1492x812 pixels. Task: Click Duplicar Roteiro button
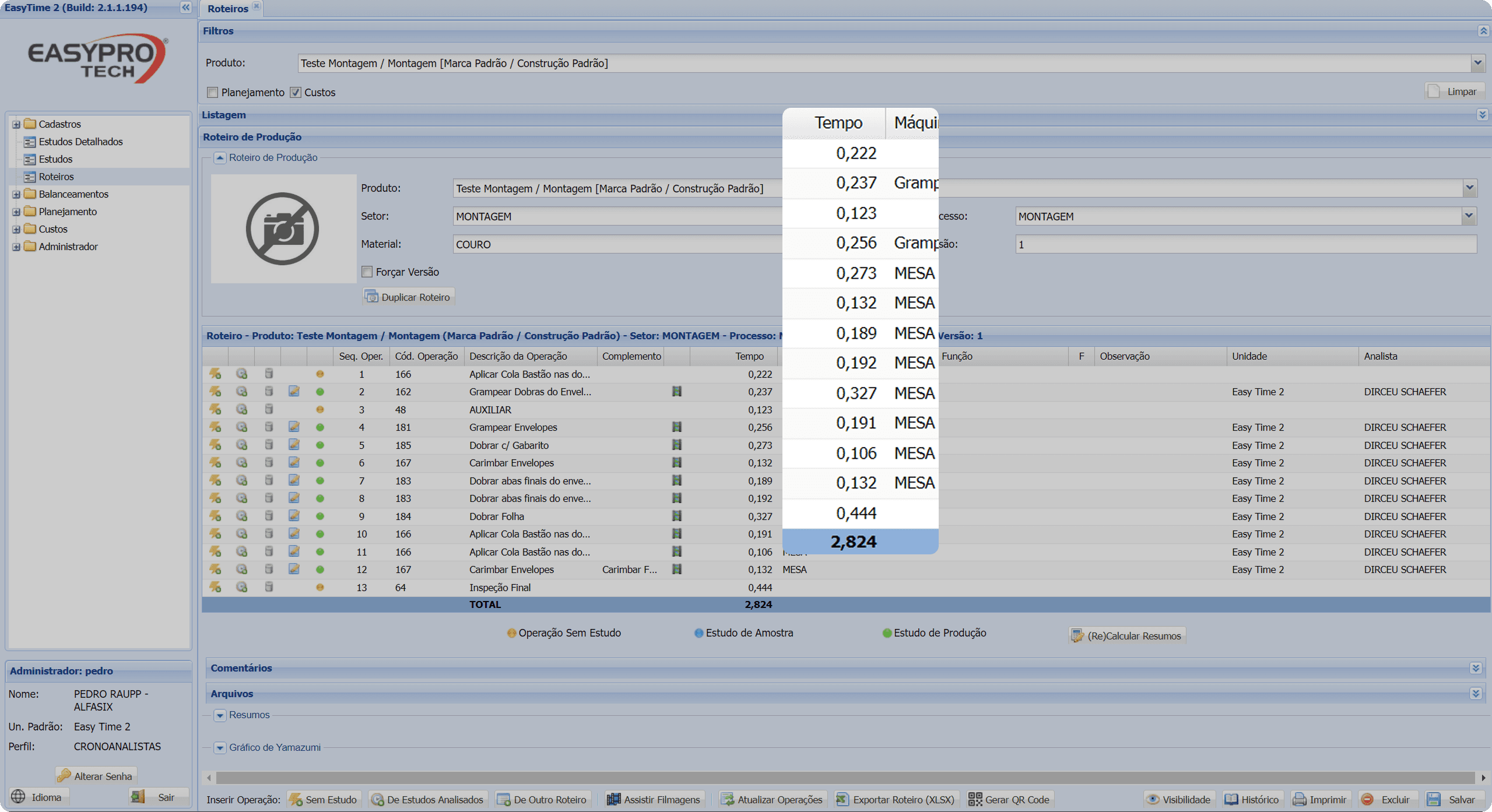[408, 297]
